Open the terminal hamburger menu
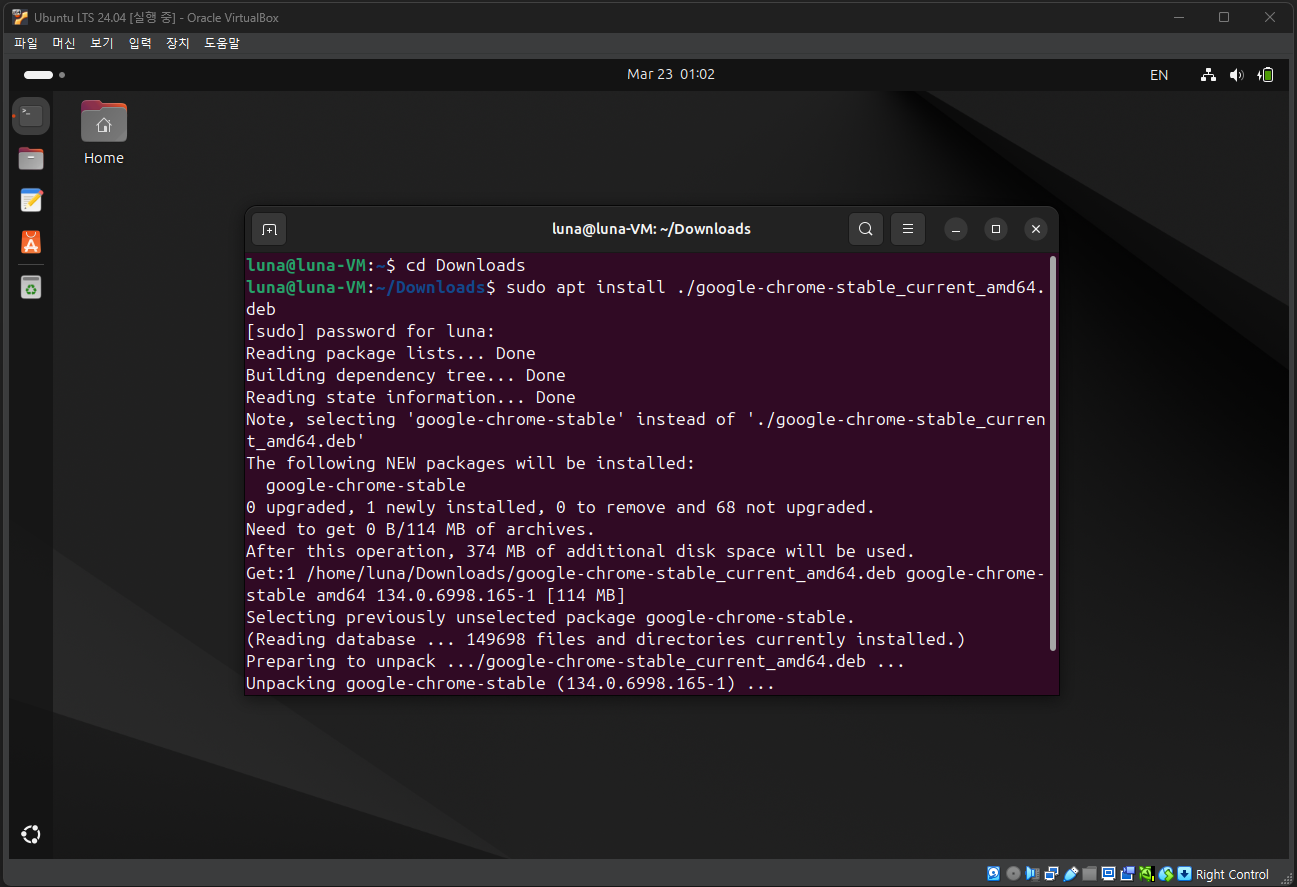Screen dimensions: 1297x887 908,229
